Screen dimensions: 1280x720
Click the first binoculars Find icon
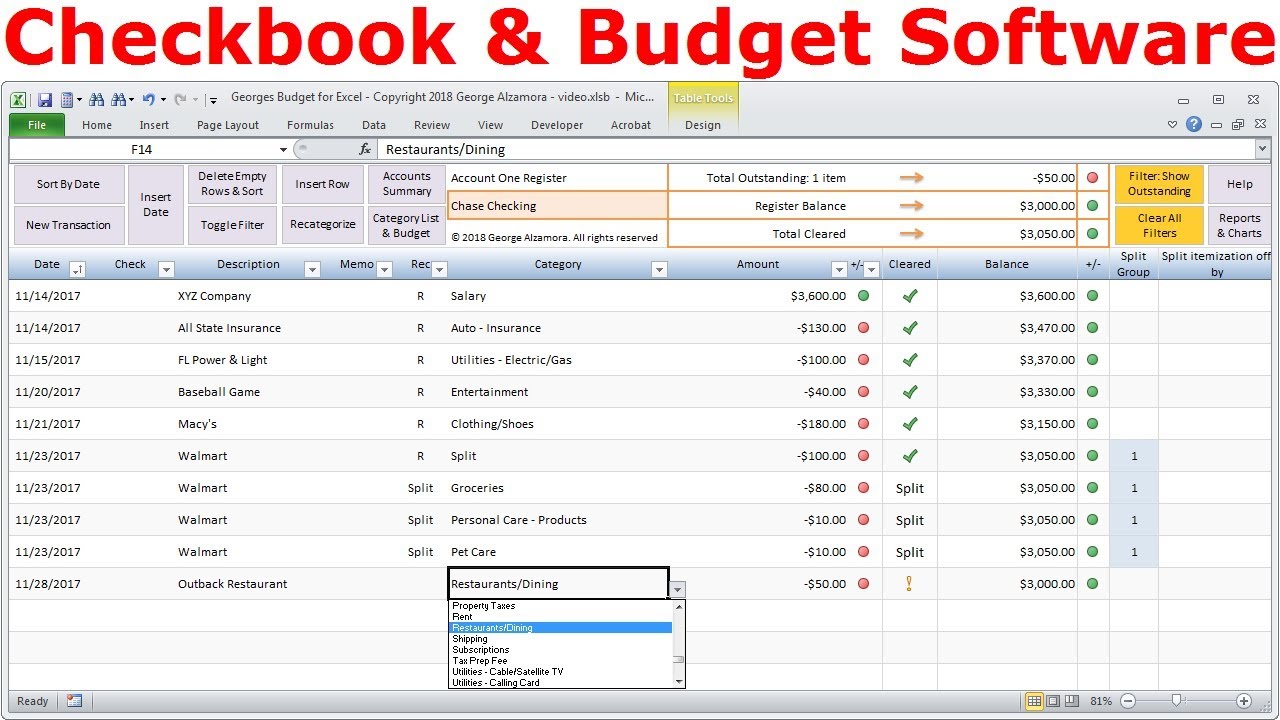(x=96, y=99)
